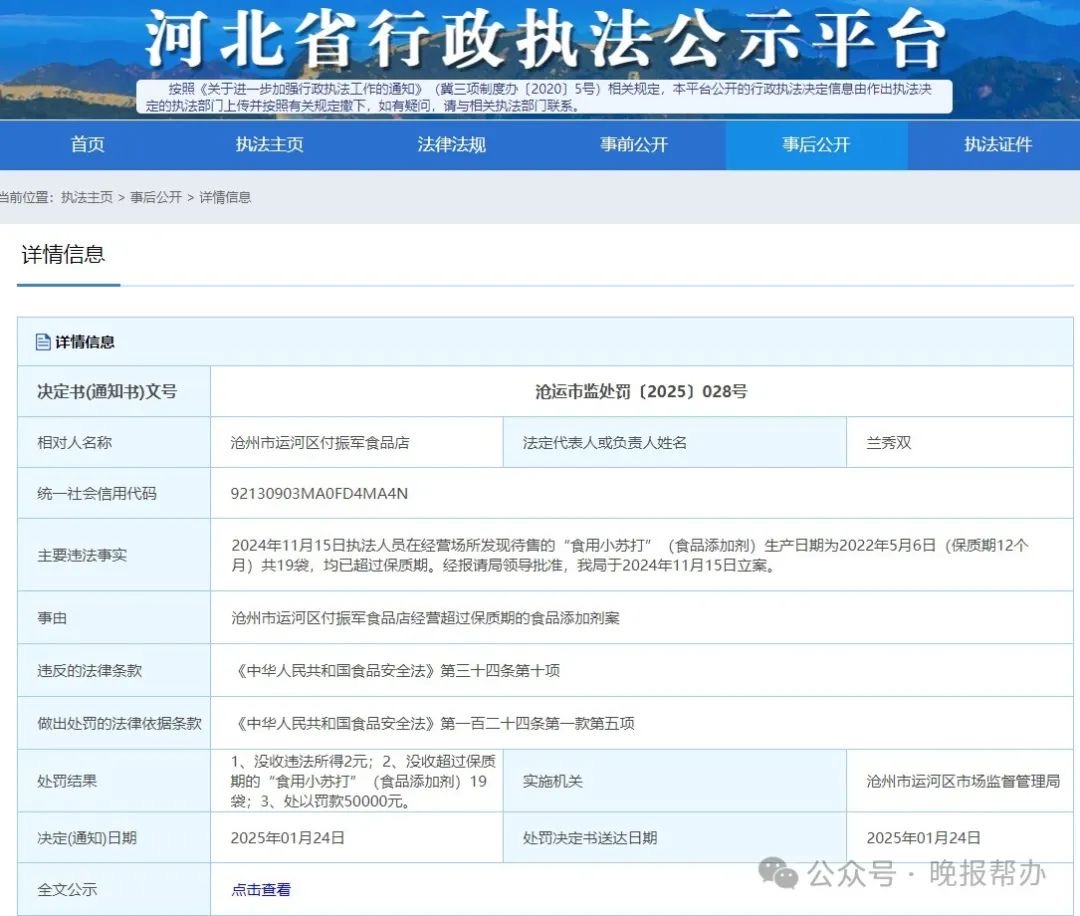Open the 执法主页 navigation item
This screenshot has height=916, width=1080.
(269, 145)
